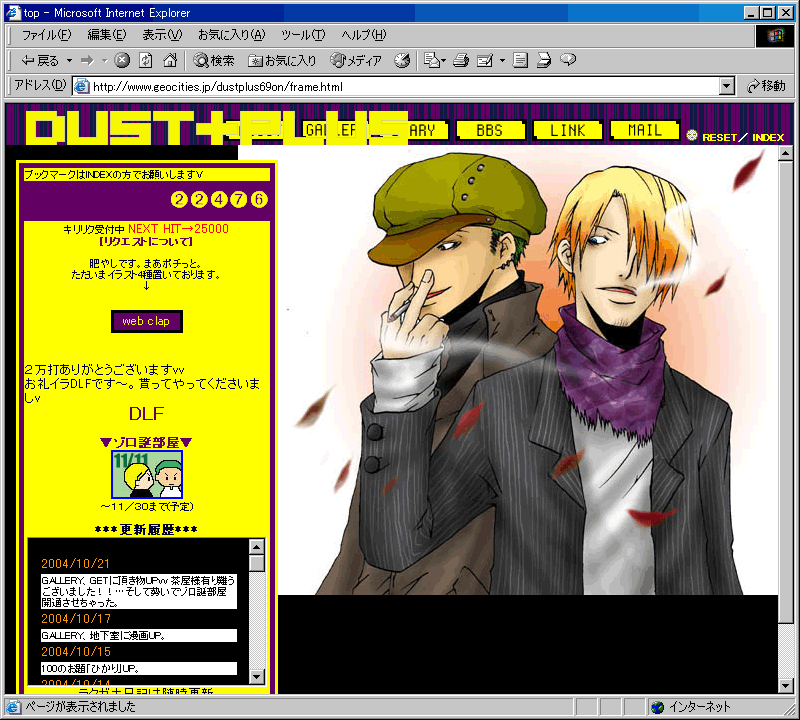Image resolution: width=800 pixels, height=720 pixels.
Task: Click the update history box scroll-down arrow
Action: 257,677
